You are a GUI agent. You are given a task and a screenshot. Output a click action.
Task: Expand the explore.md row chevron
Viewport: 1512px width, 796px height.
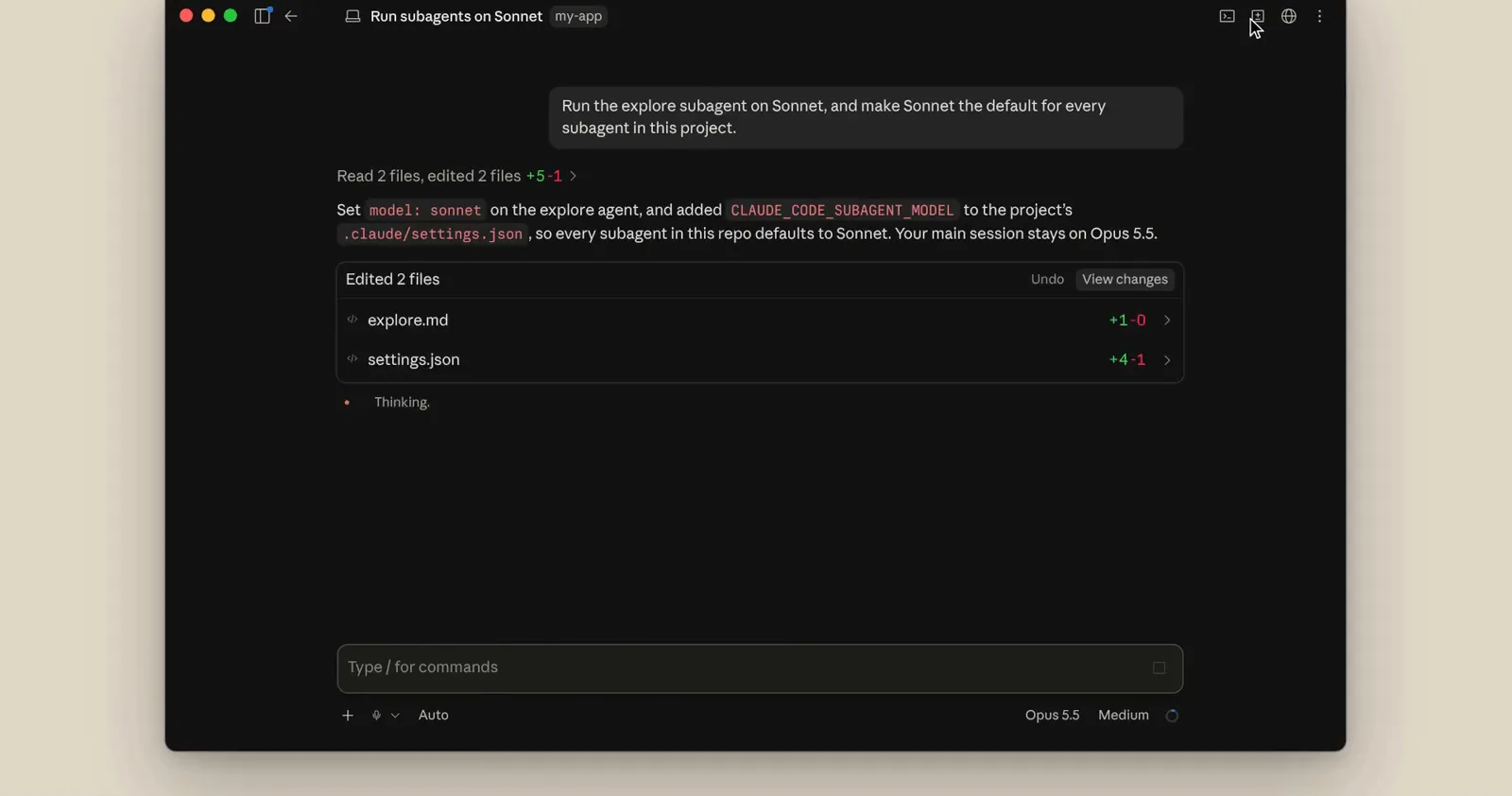(x=1167, y=320)
